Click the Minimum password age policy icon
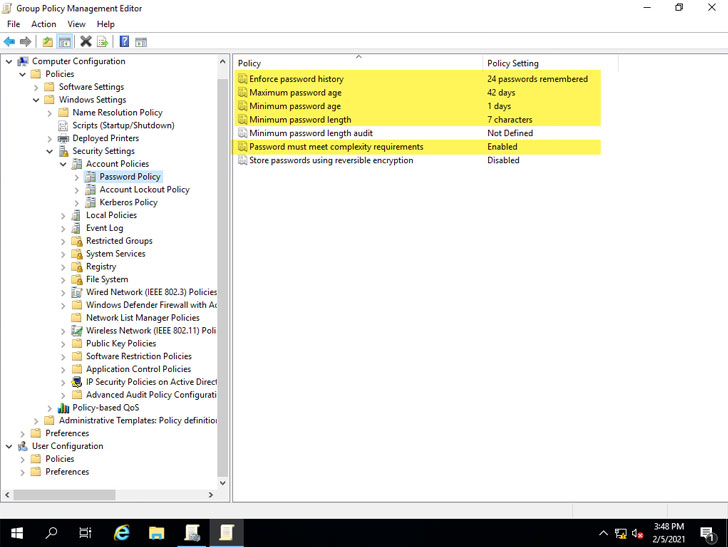 242,106
